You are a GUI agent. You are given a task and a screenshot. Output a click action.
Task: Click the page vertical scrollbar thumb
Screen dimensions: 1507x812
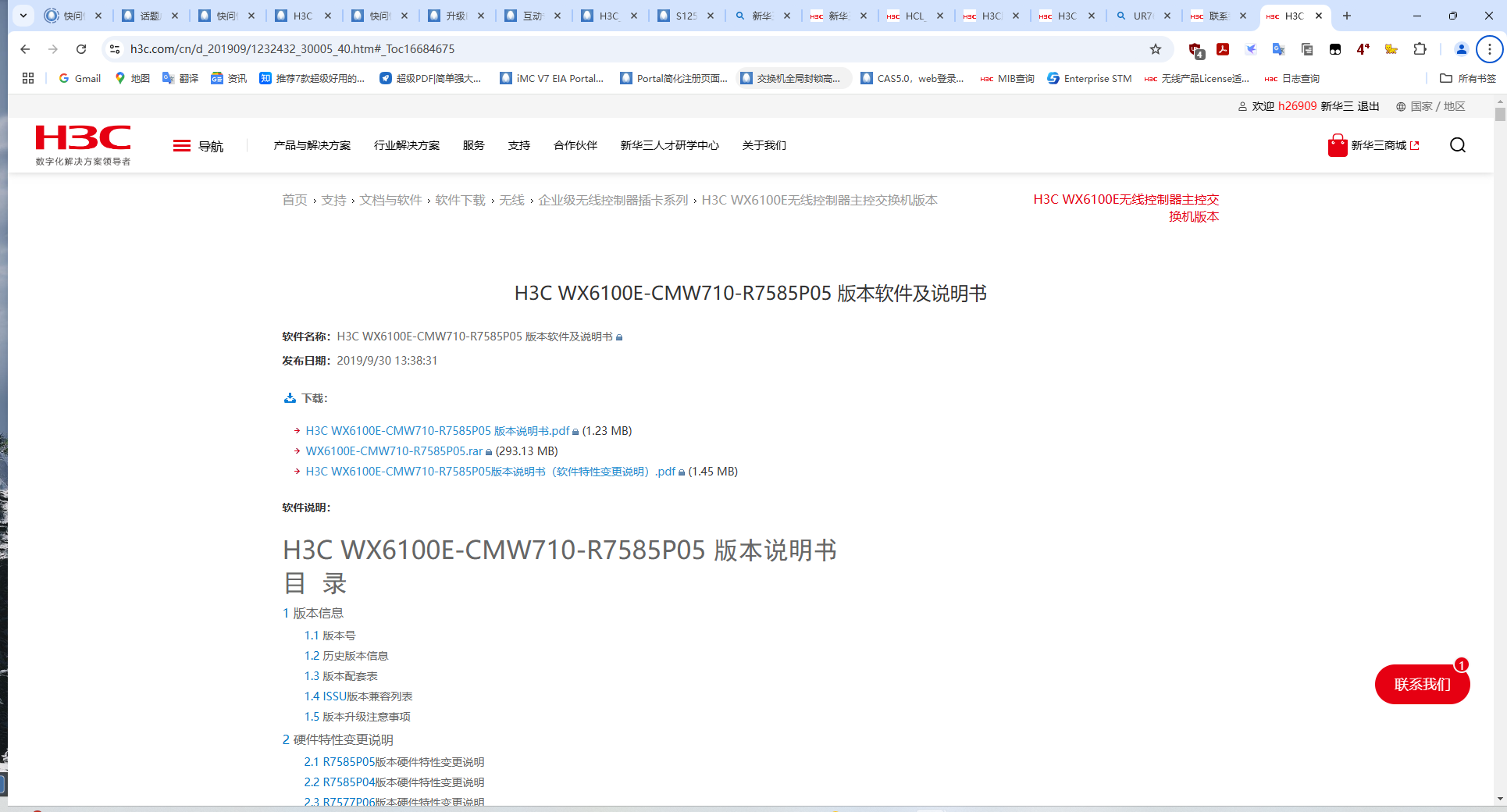[x=1500, y=114]
